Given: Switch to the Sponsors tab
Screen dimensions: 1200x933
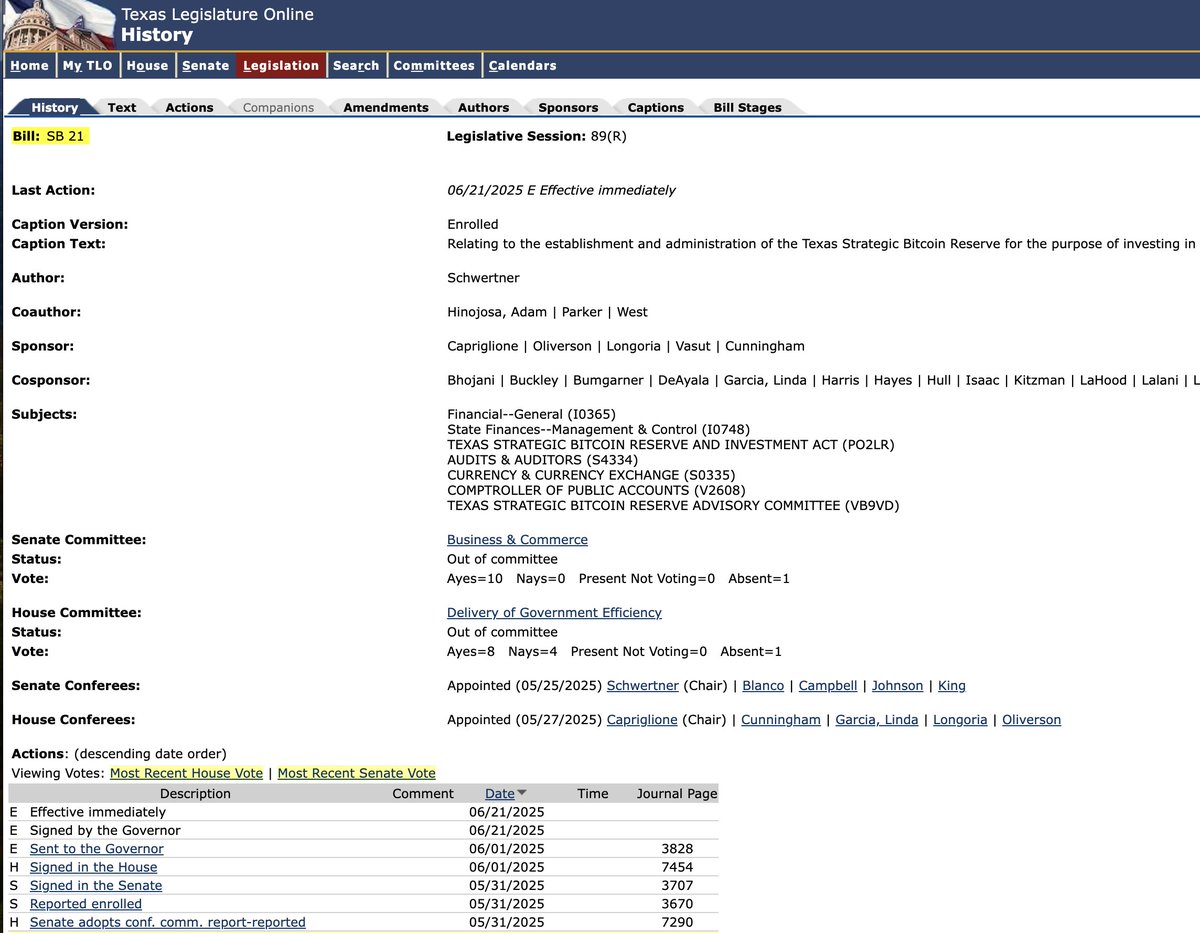Looking at the screenshot, I should pos(568,107).
